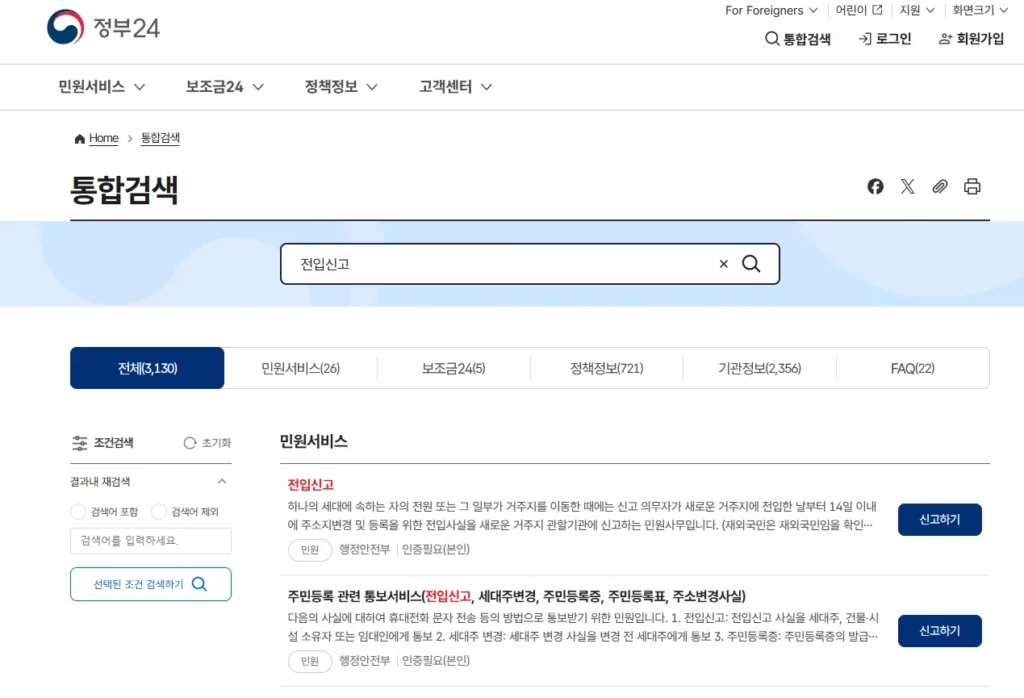Click 회원가입 in the header
Image resolution: width=1024 pixels, height=698 pixels.
point(971,39)
